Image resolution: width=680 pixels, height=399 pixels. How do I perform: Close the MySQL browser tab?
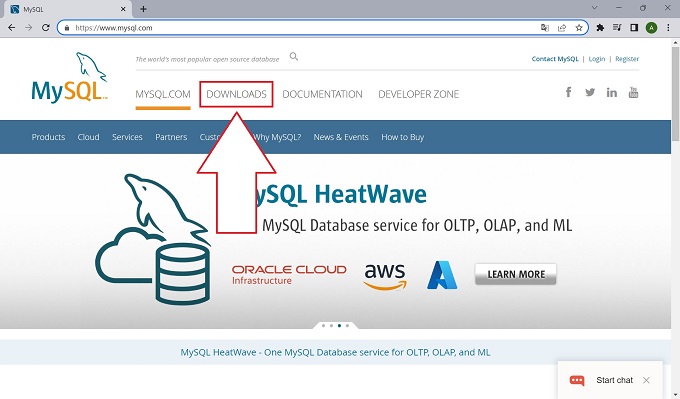click(123, 9)
